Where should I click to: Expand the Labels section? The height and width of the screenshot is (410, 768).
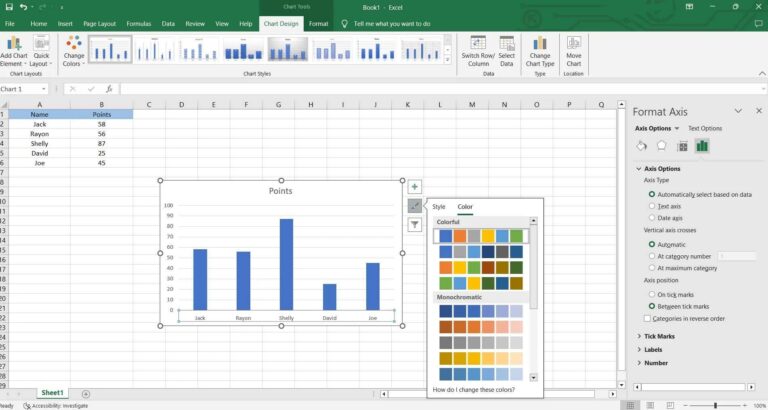pos(639,350)
